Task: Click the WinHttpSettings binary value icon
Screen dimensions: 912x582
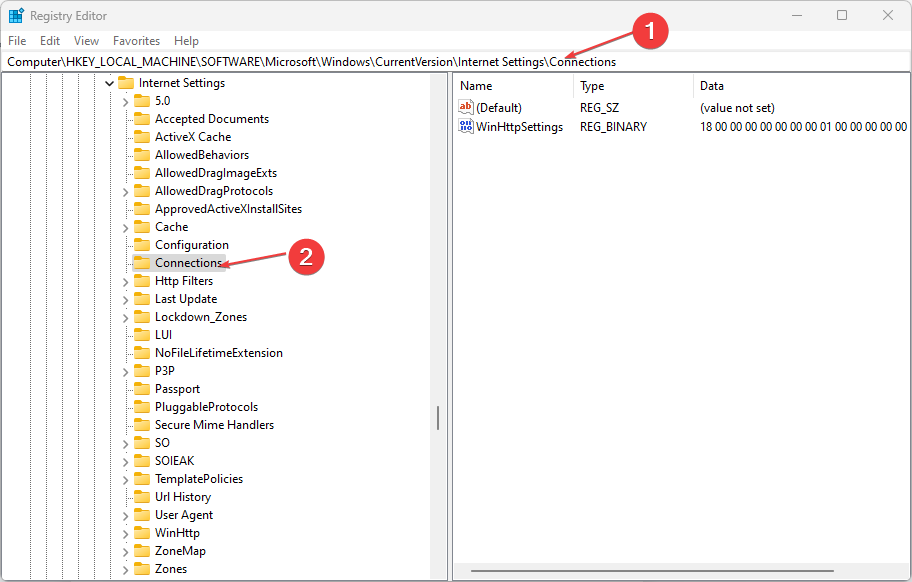Action: tap(466, 126)
